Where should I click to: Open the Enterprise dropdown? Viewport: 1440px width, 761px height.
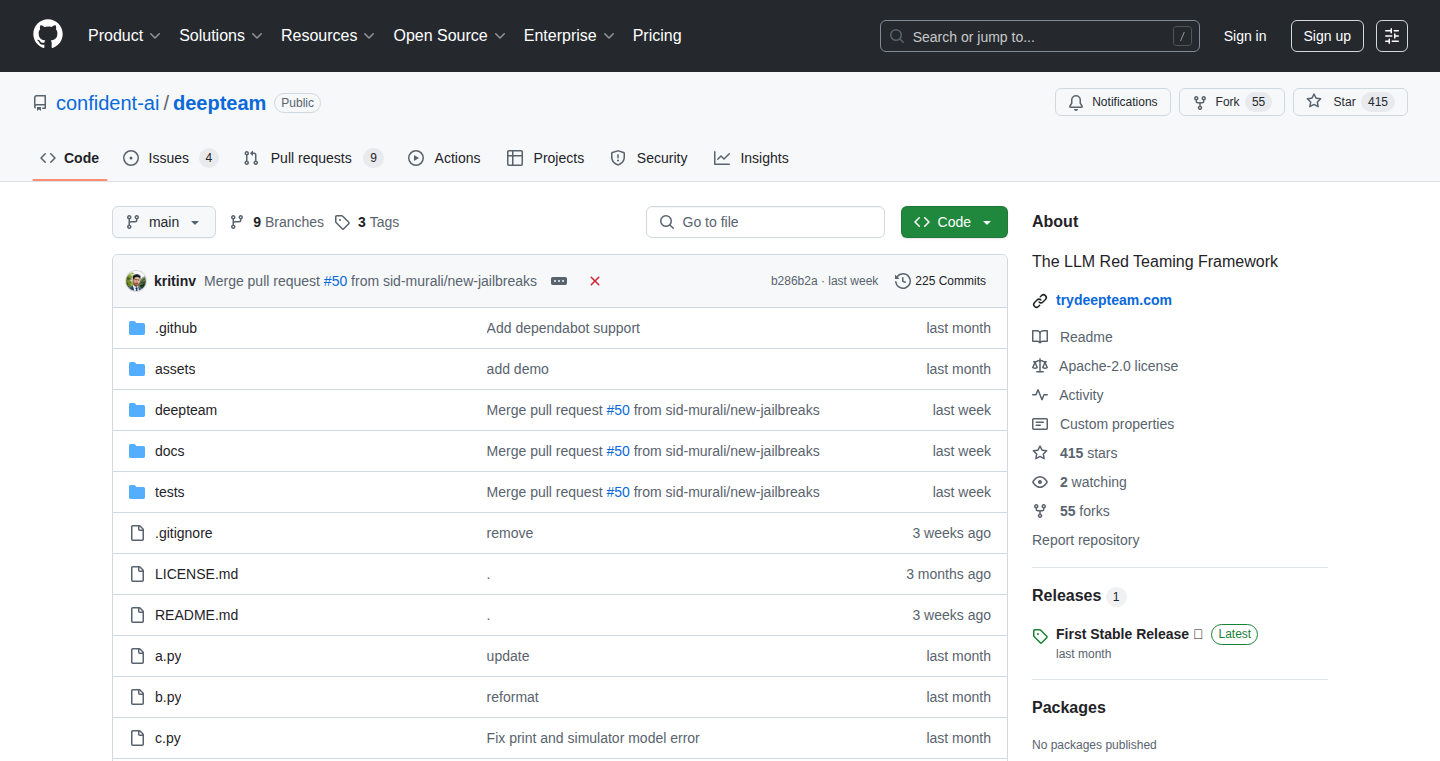(569, 36)
